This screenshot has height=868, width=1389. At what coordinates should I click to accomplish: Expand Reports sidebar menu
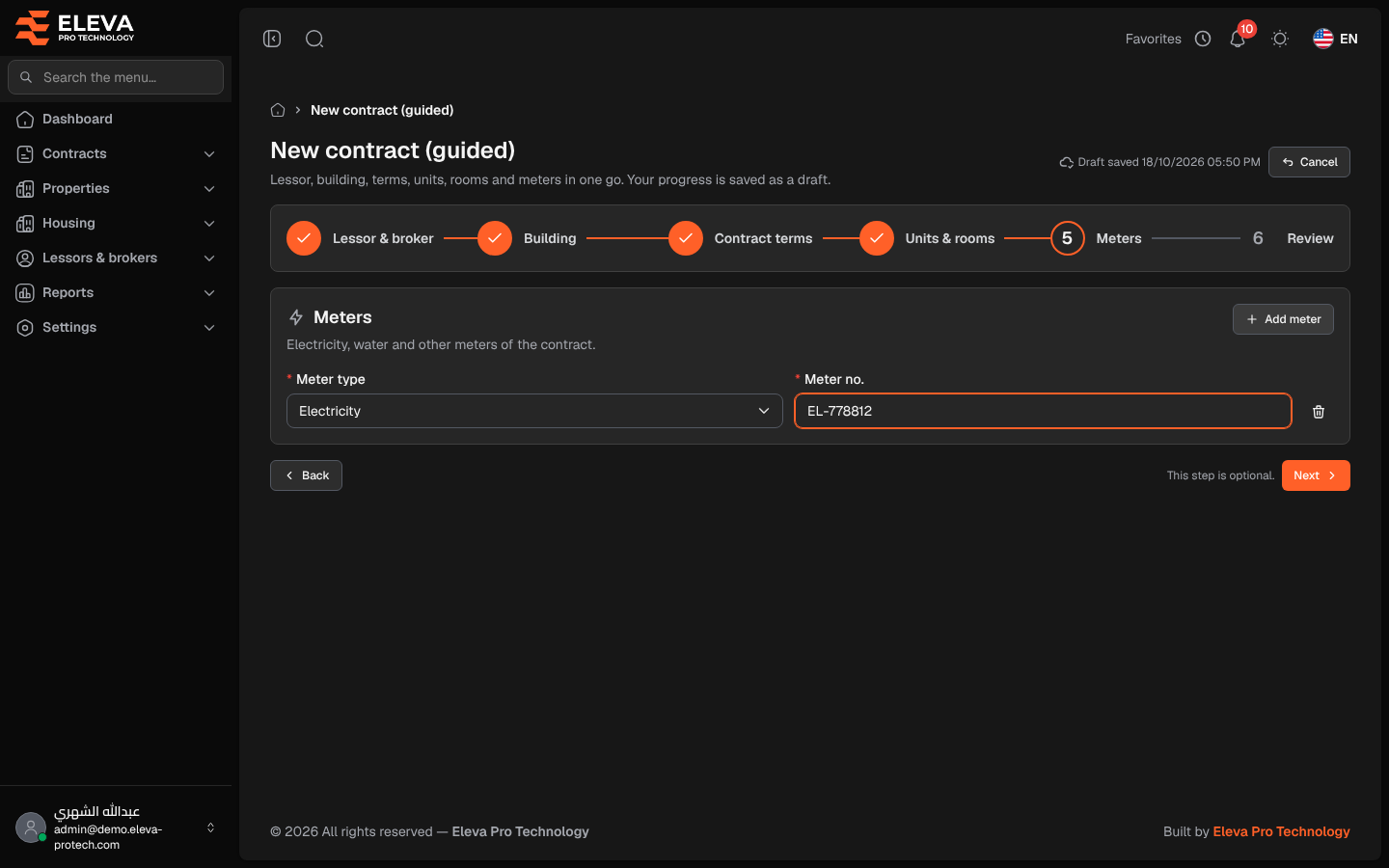(x=116, y=292)
